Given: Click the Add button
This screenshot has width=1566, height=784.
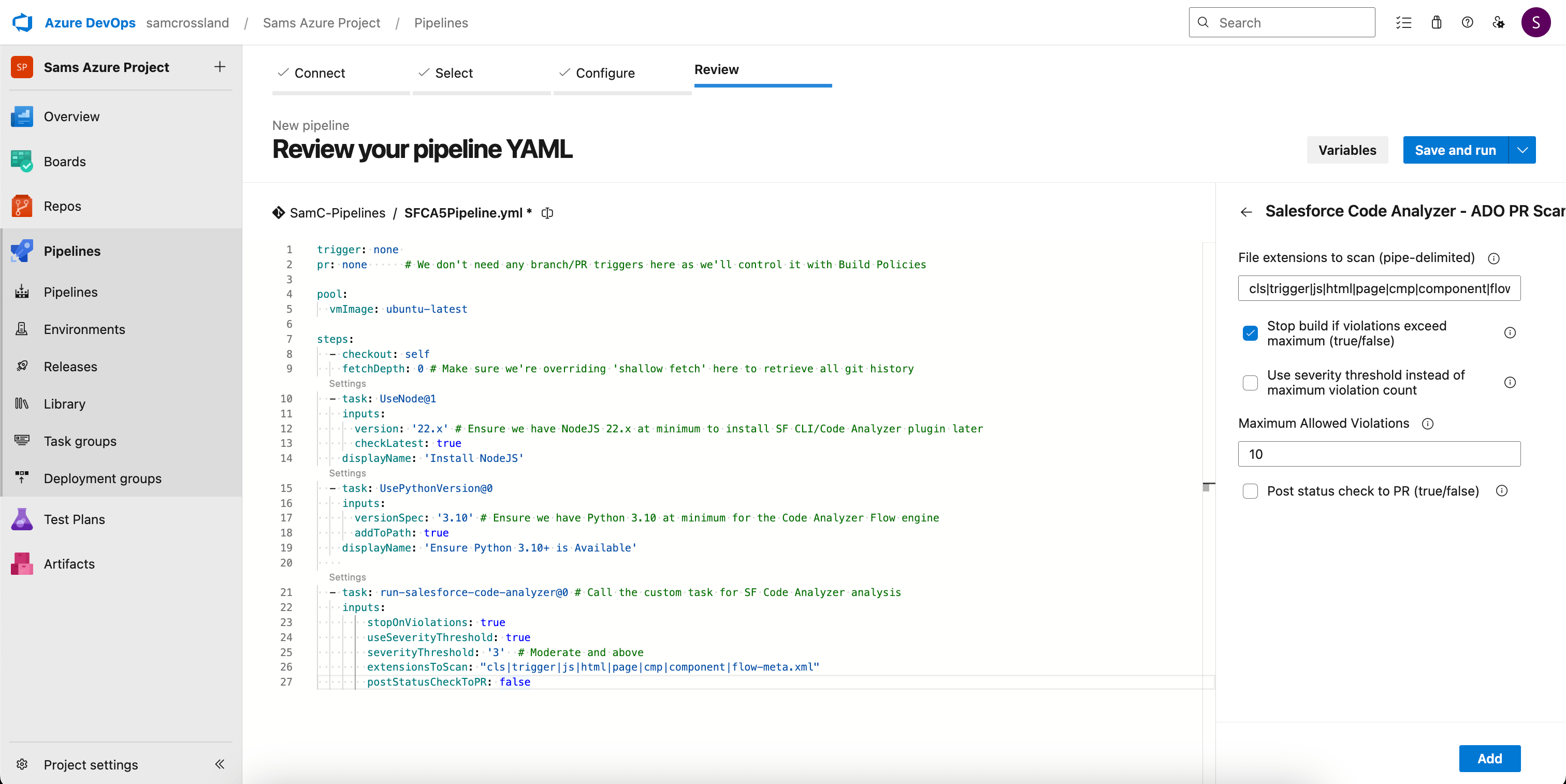Looking at the screenshot, I should (x=1489, y=759).
